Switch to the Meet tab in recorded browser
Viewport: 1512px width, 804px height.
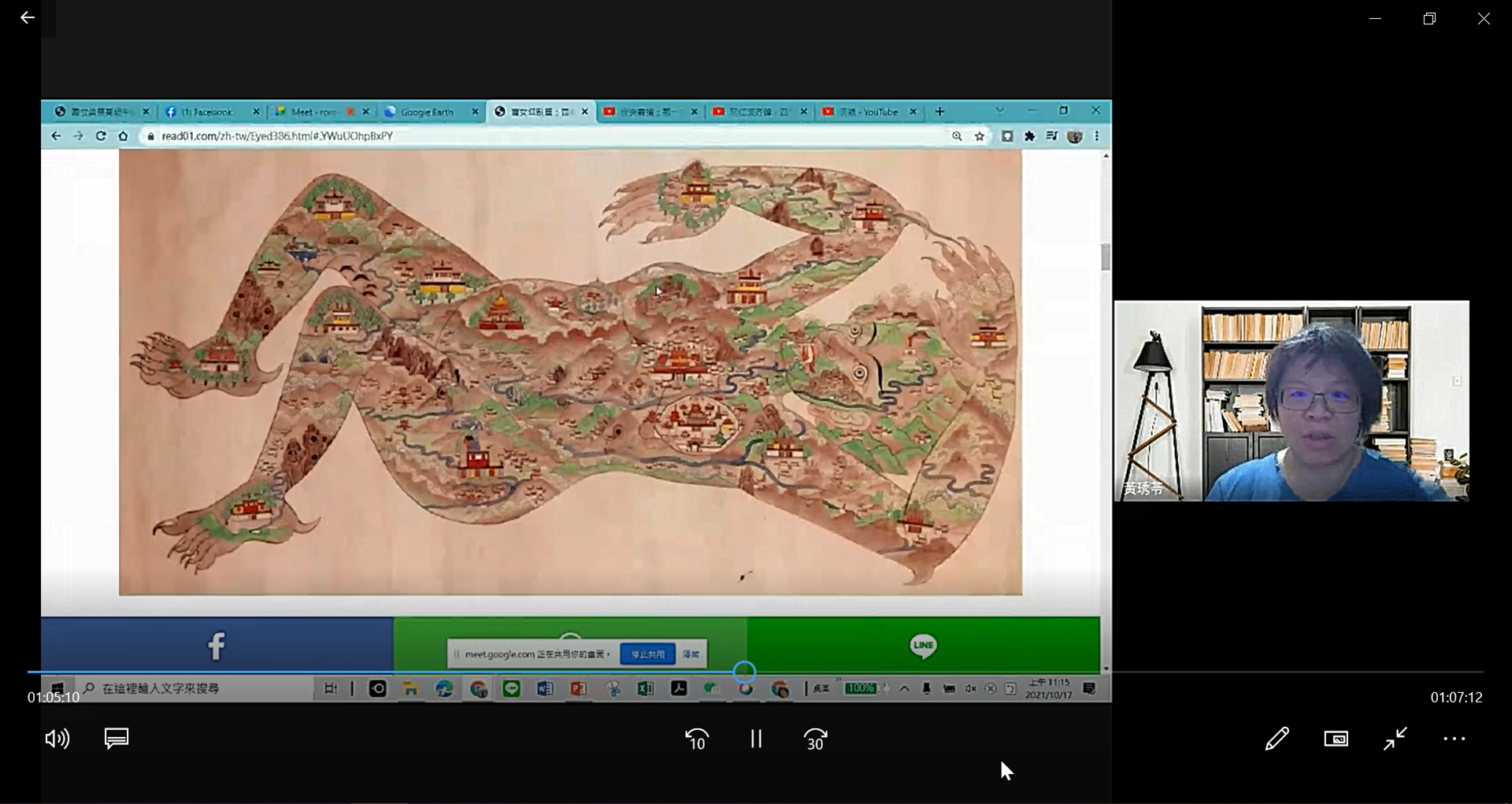click(x=314, y=112)
